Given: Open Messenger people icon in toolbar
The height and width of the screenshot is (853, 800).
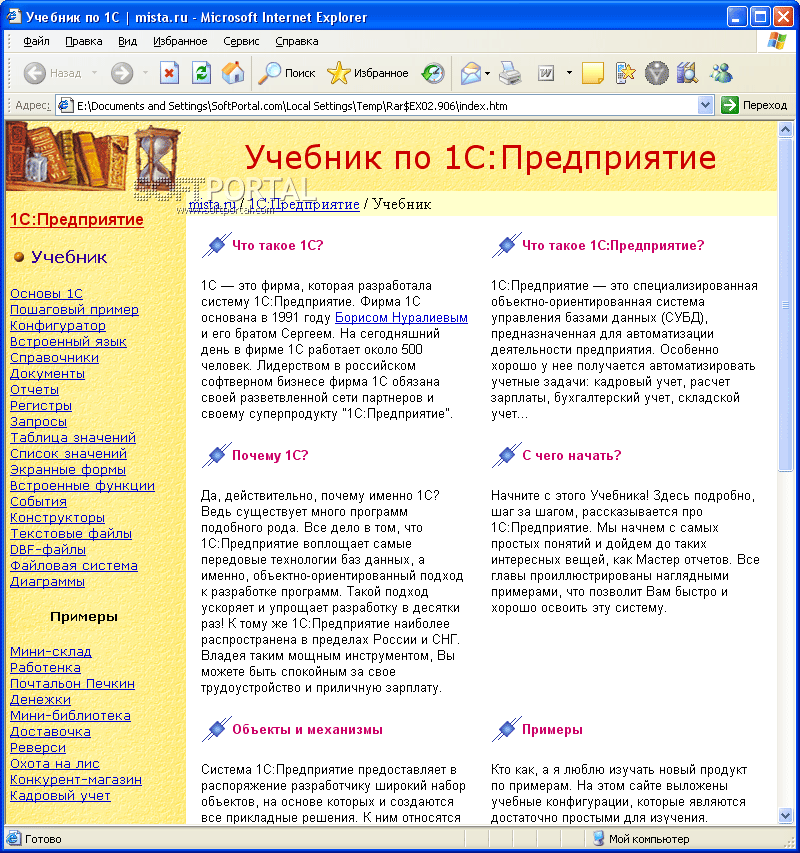Looking at the screenshot, I should tap(721, 73).
